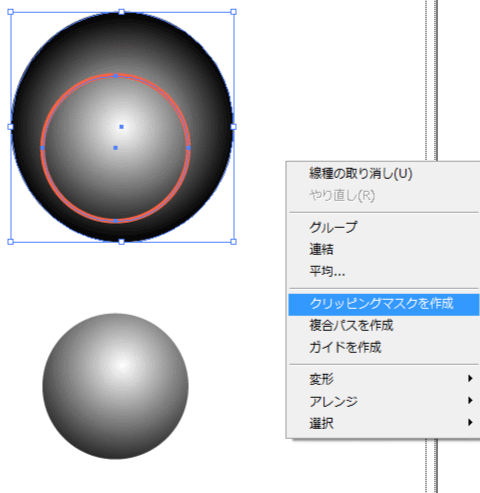
Task: Select 複合パスを作成 menu item
Action: point(383,326)
